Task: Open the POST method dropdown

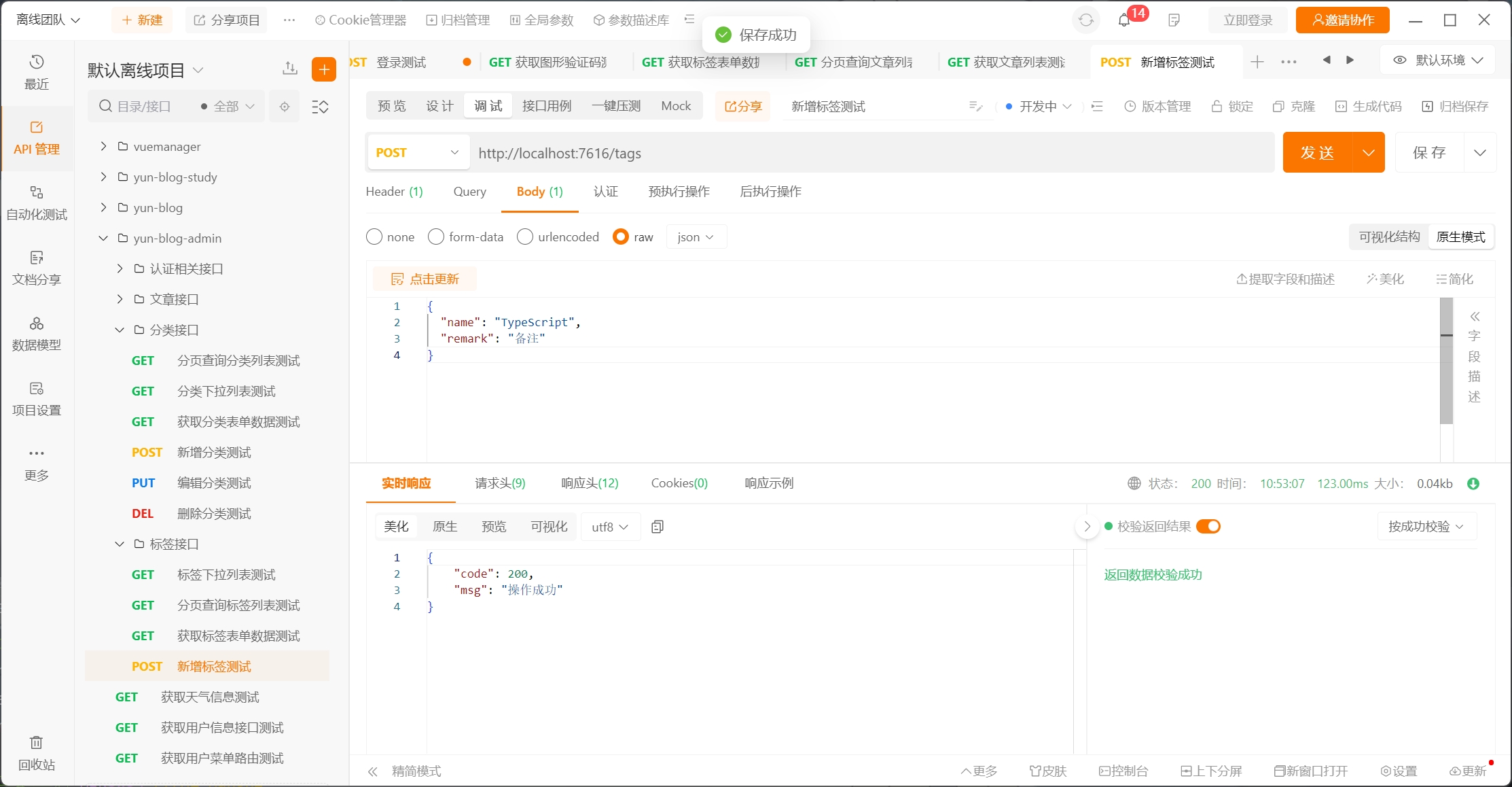Action: coord(418,153)
